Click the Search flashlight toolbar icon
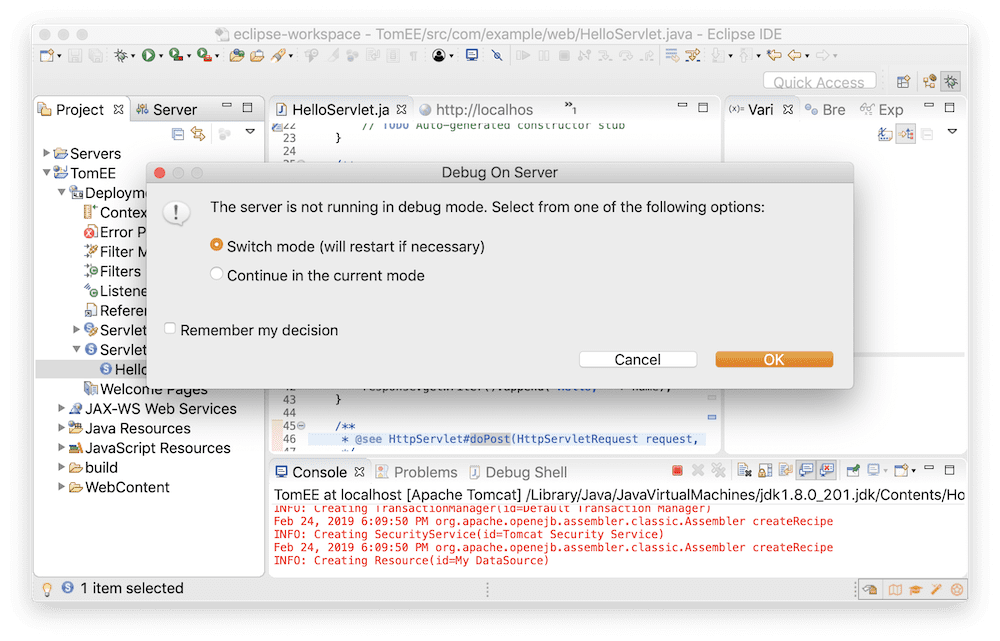1000x641 pixels. click(278, 55)
